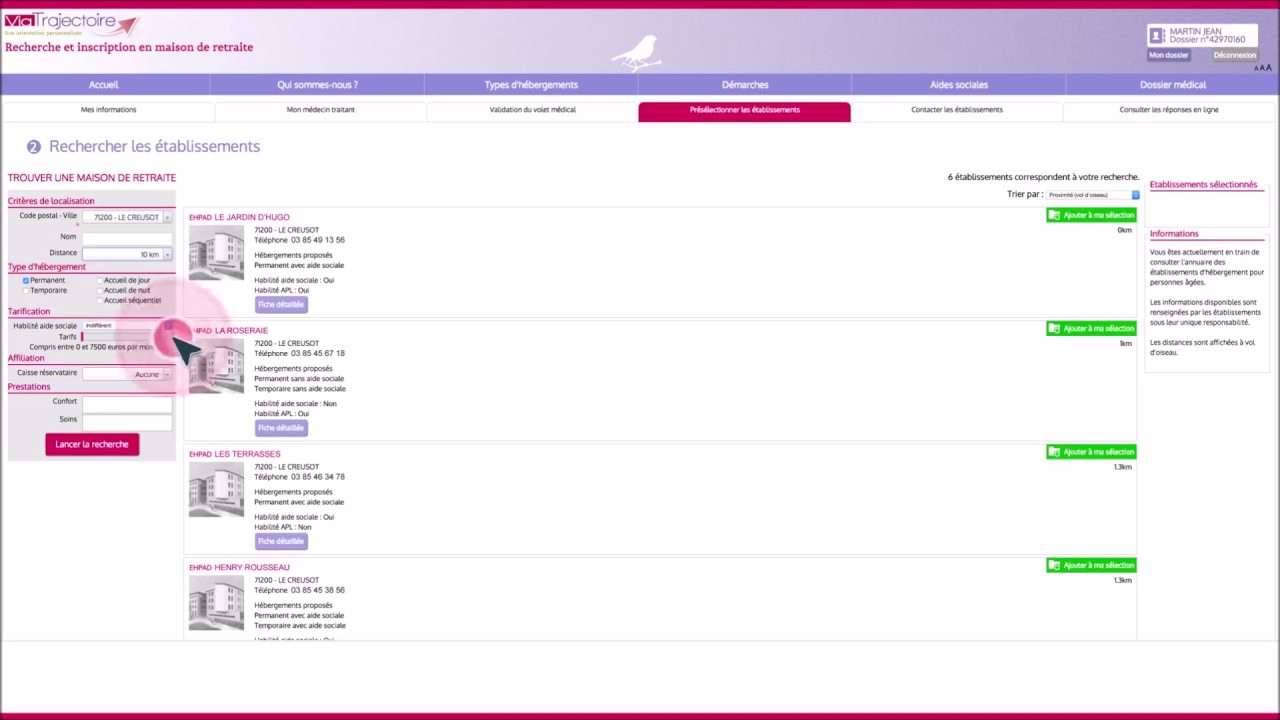This screenshot has height=720, width=1280.
Task: Switch to the Mon médecin traitant tab
Action: [x=320, y=110]
